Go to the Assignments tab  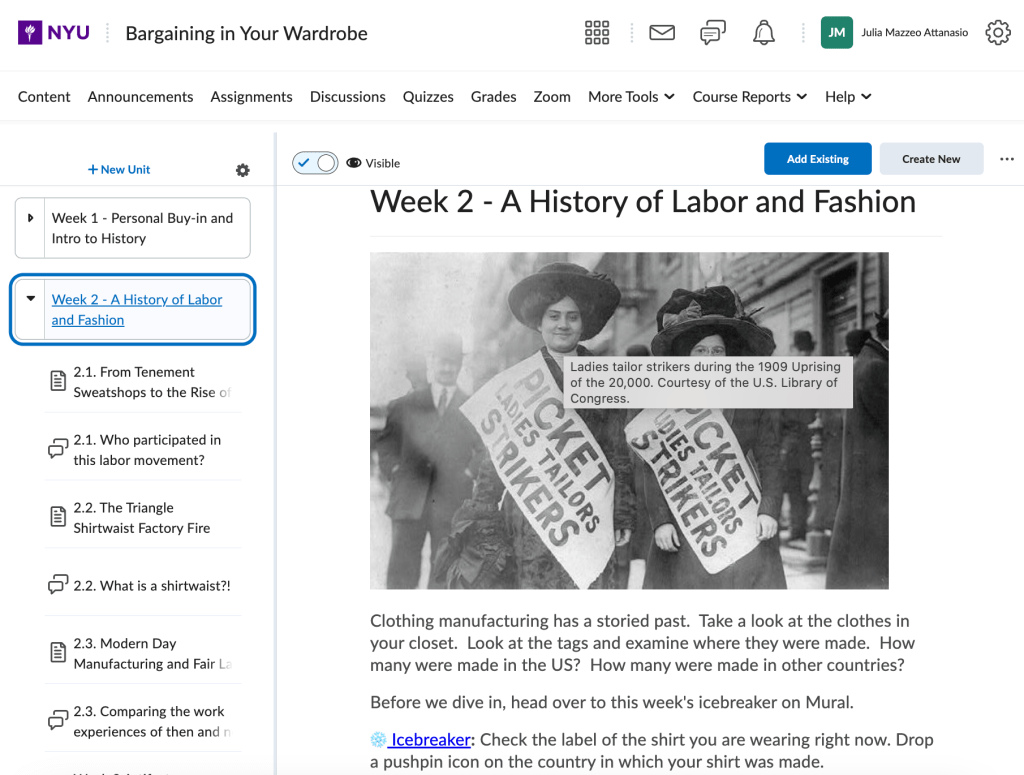coord(251,97)
